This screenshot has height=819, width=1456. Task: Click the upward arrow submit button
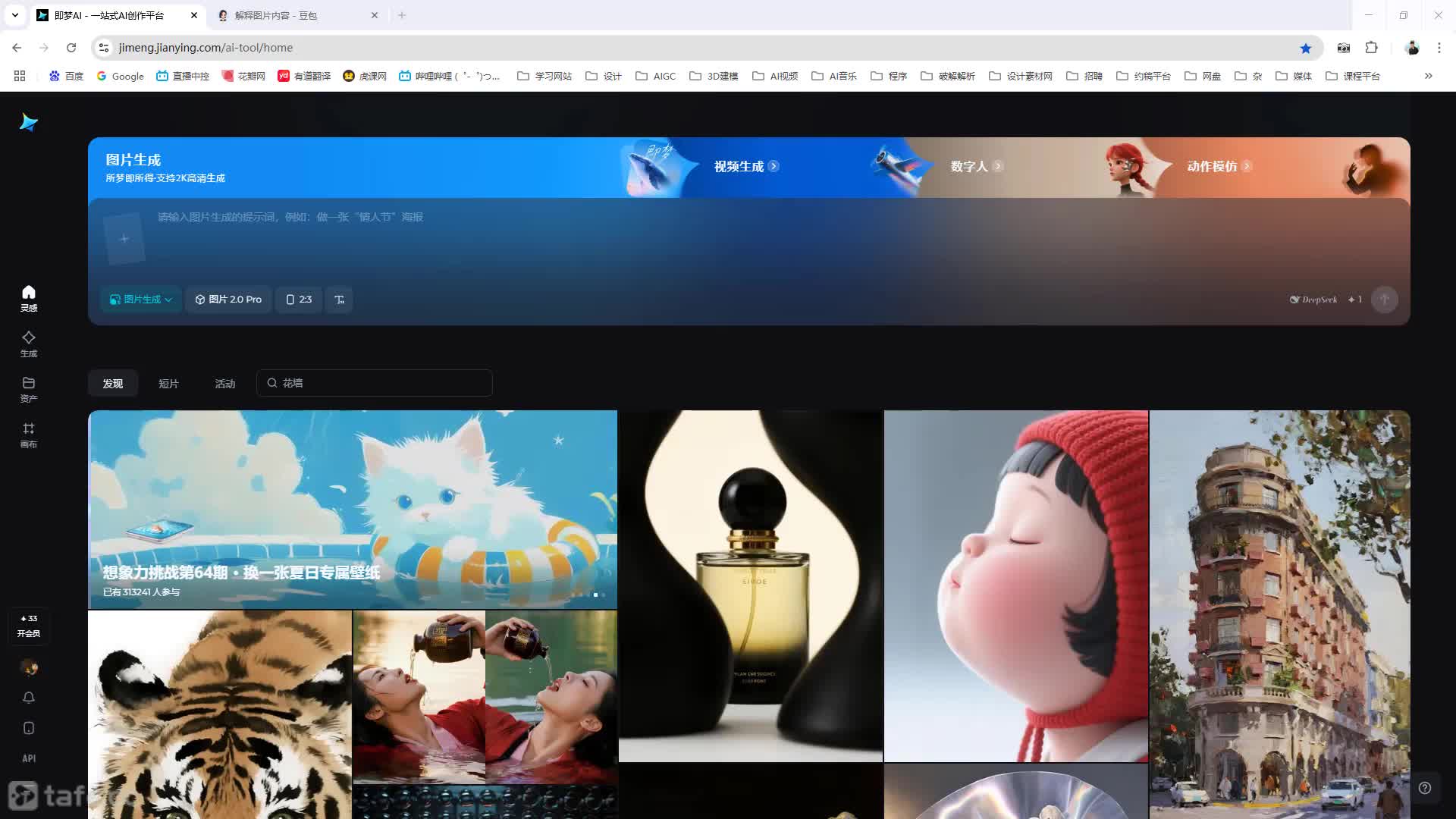[x=1384, y=300]
